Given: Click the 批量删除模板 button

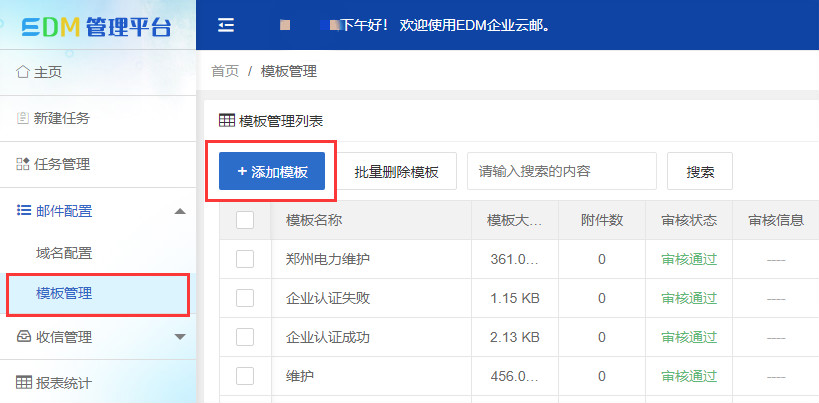Looking at the screenshot, I should [x=396, y=172].
